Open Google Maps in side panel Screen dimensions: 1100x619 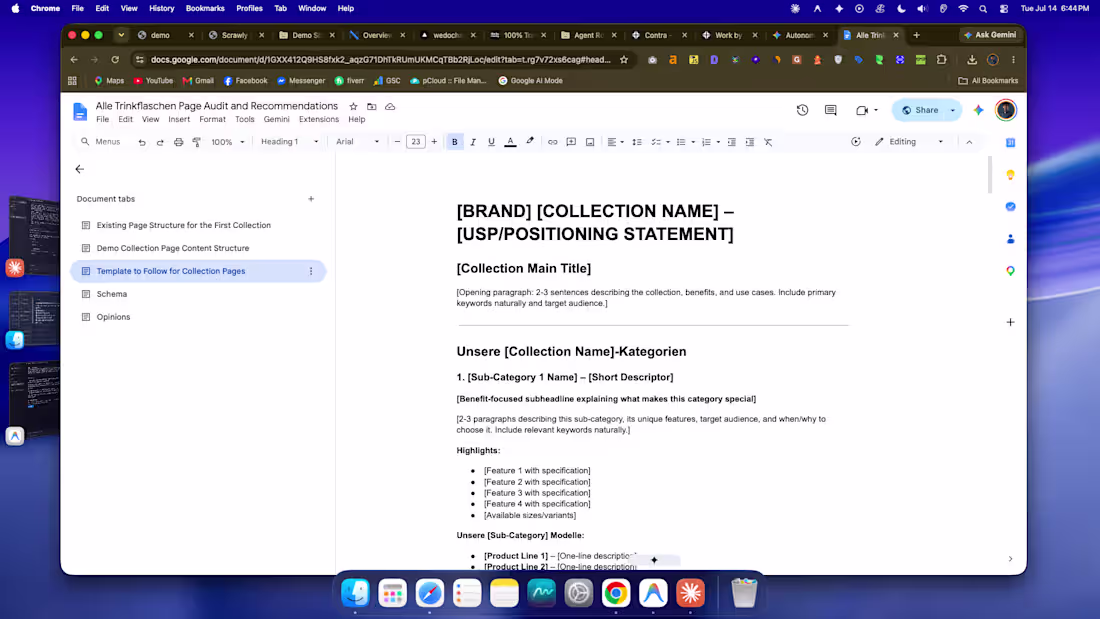pyautogui.click(x=1010, y=271)
